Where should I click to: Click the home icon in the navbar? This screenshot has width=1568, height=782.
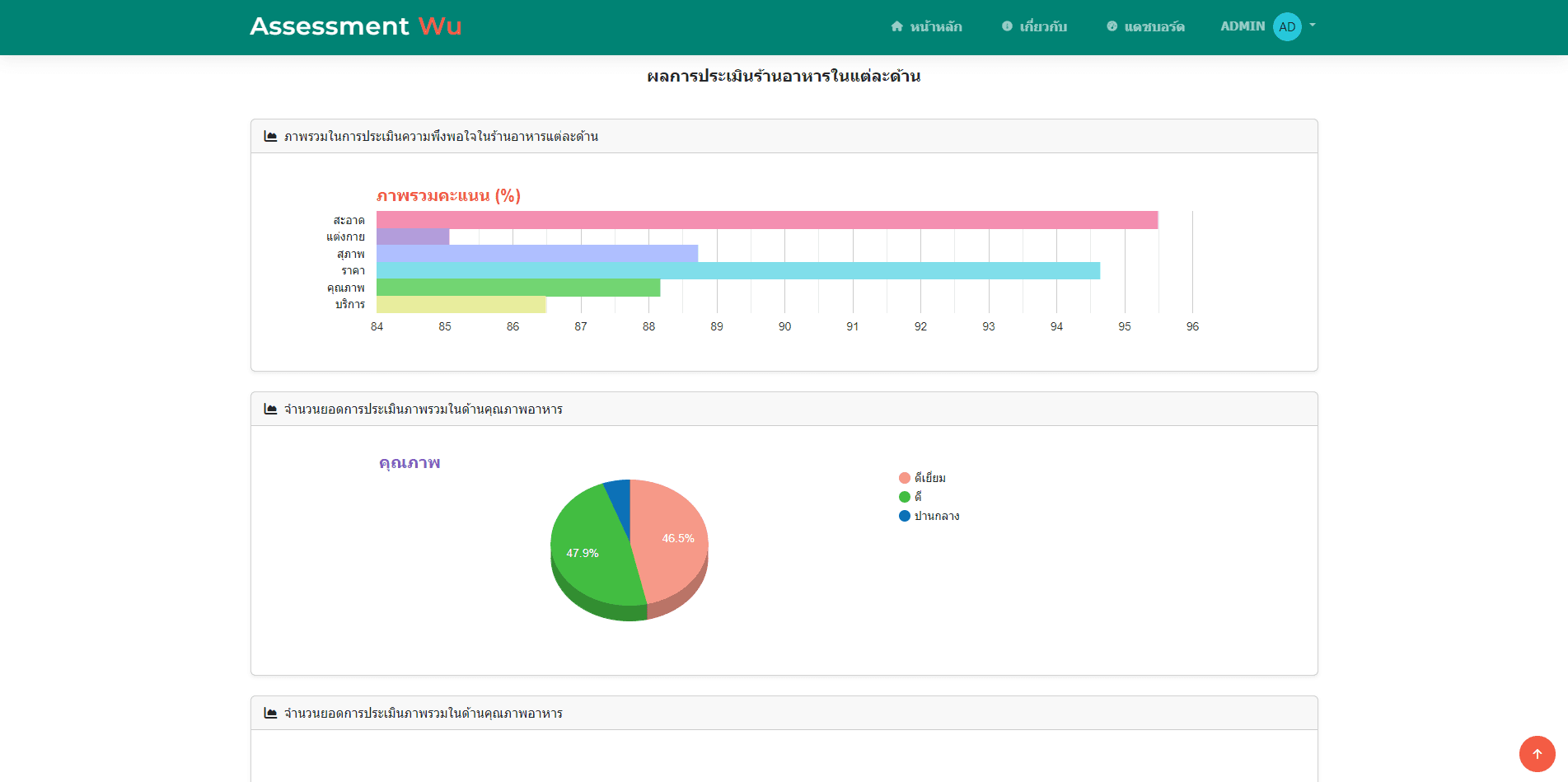896,26
